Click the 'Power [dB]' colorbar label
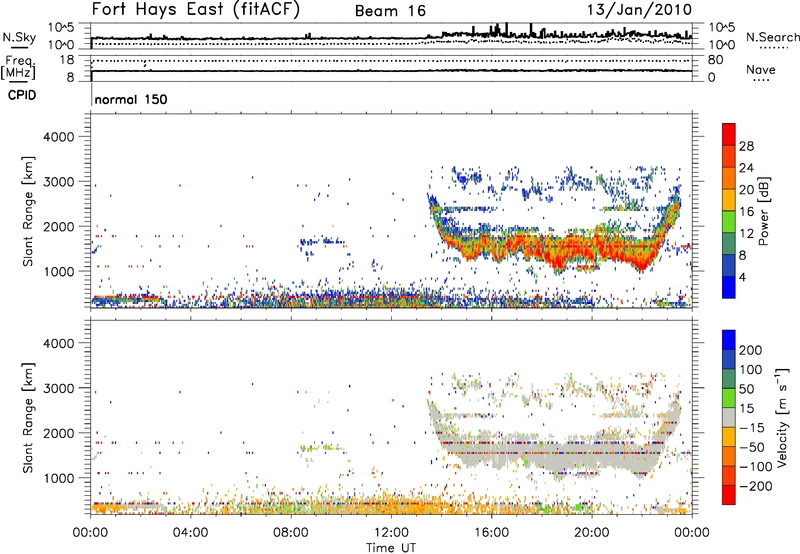 [764, 211]
